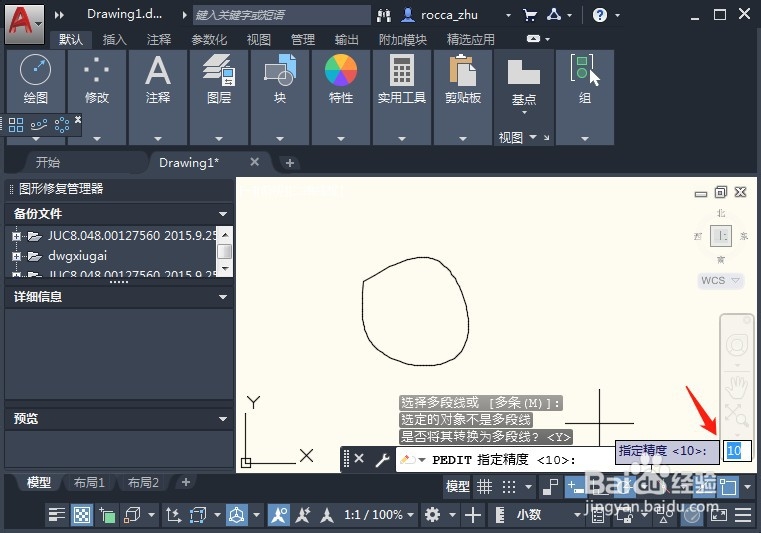Screen dimensions: 761x533
Task: Click the binoculars search icon
Action: click(x=383, y=15)
